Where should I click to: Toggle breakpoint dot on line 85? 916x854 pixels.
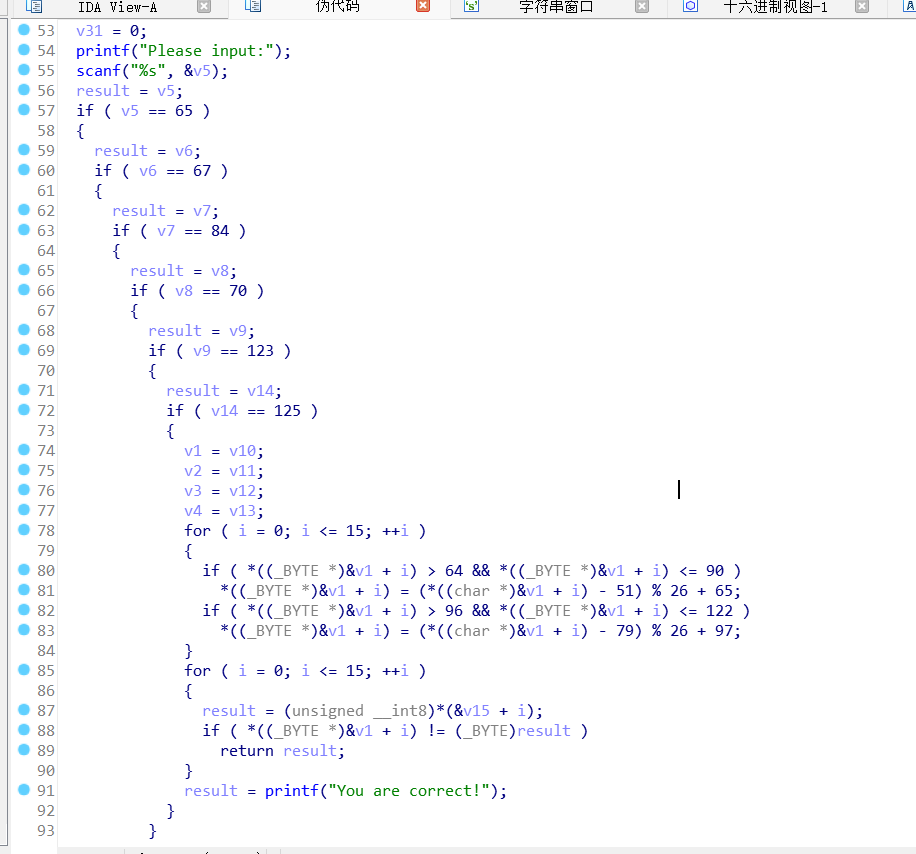tap(24, 670)
